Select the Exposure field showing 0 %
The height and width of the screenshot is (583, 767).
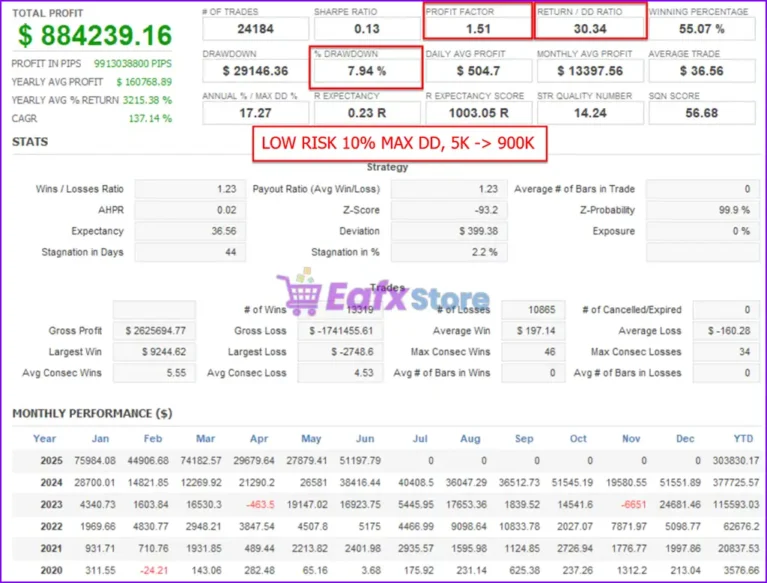(x=702, y=231)
